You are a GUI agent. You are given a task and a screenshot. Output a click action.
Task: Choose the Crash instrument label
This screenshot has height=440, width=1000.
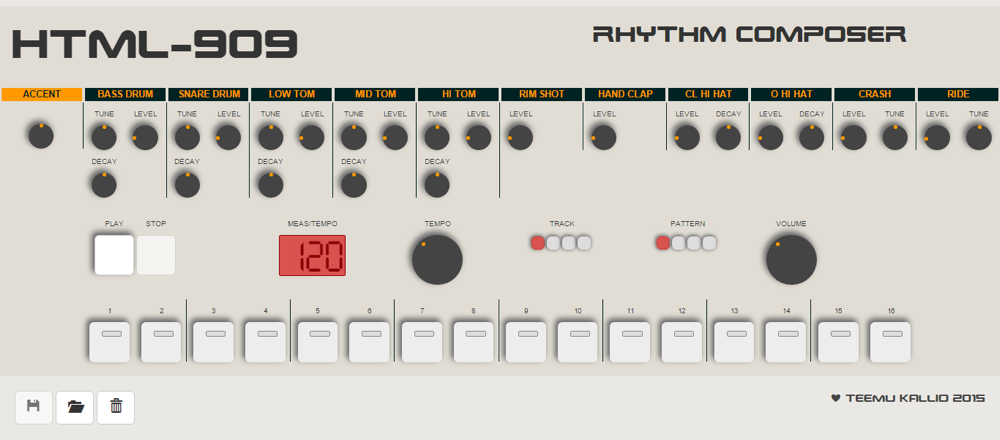point(875,95)
